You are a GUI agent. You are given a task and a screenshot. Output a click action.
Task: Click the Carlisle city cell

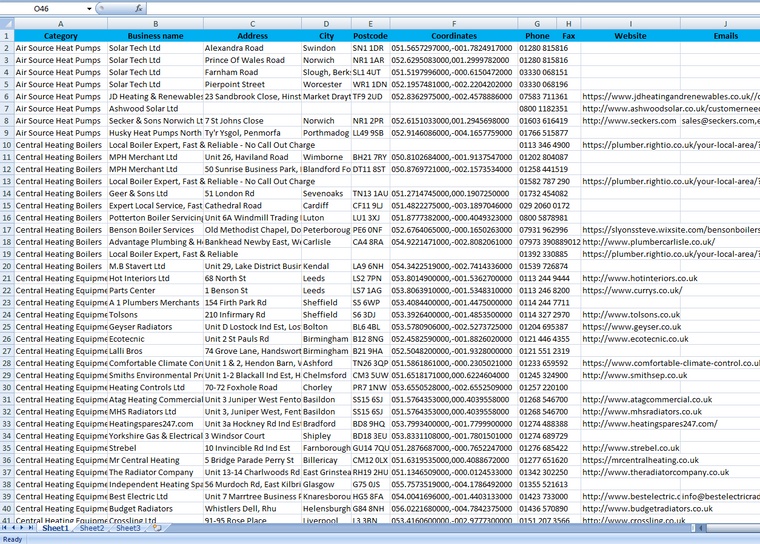tap(326, 242)
